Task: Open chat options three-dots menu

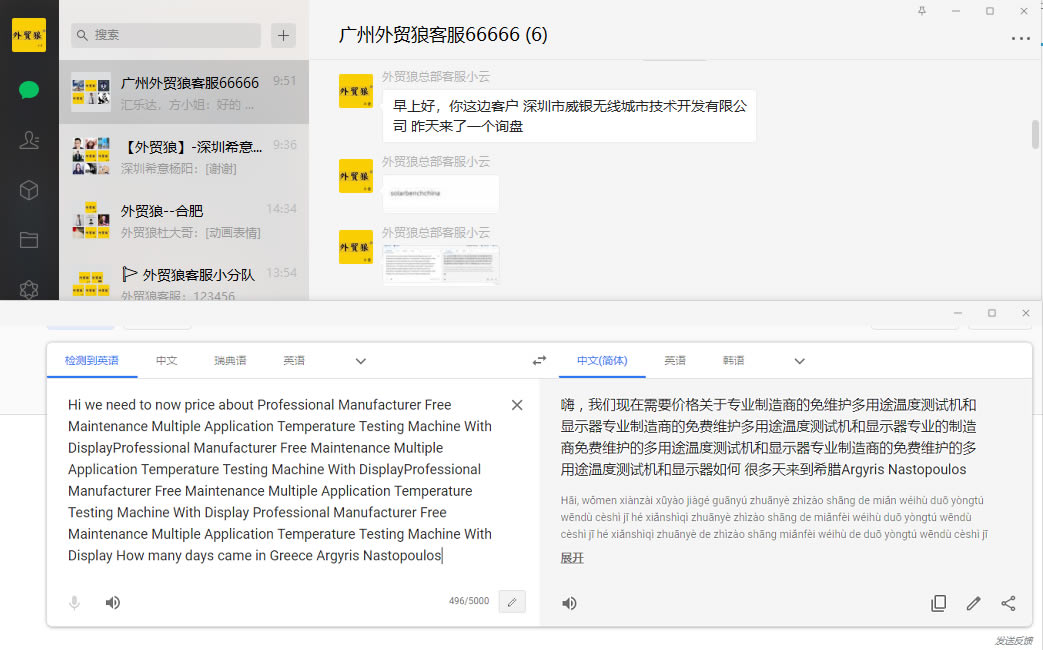Action: pyautogui.click(x=1020, y=39)
